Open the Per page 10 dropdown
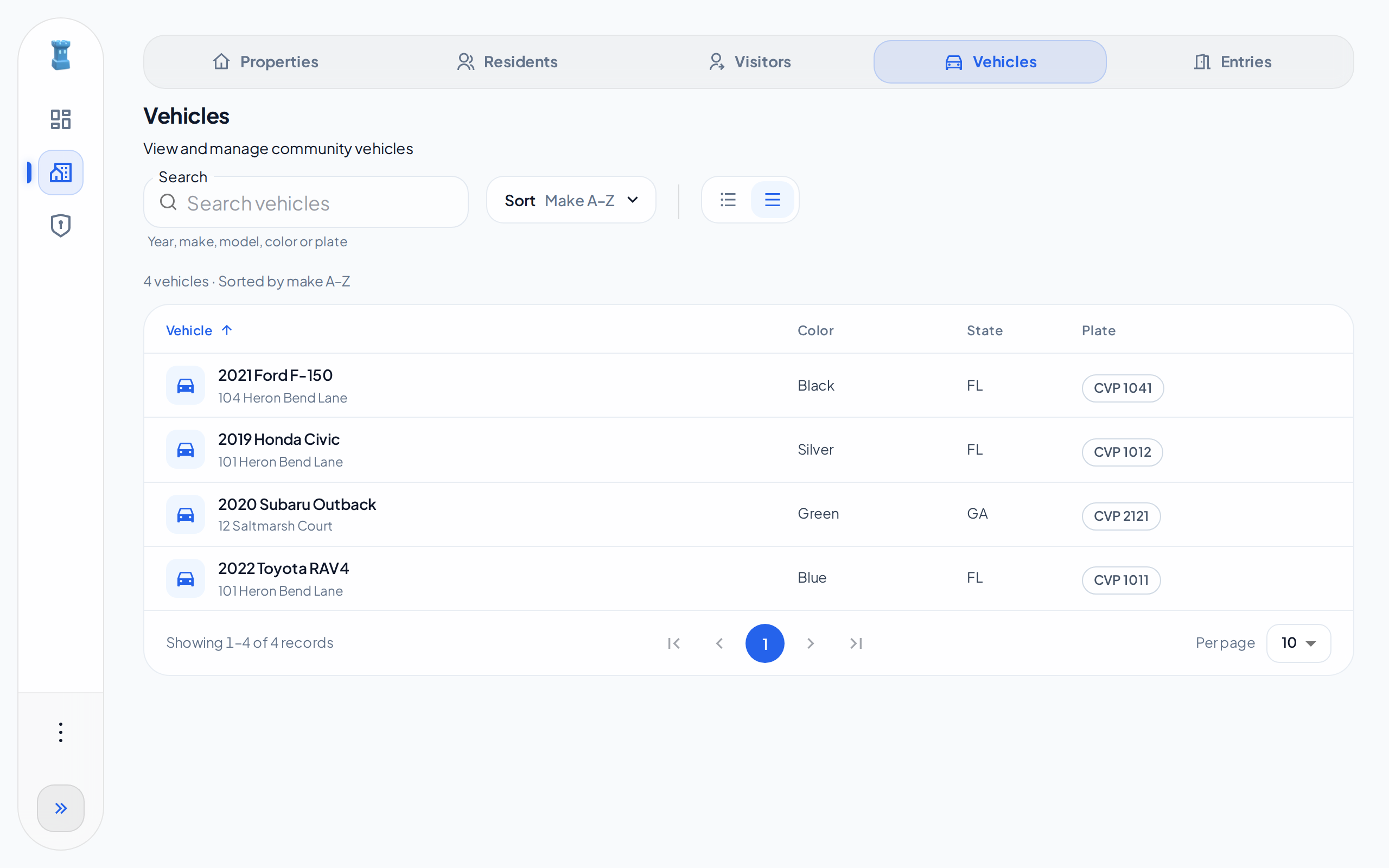 pyautogui.click(x=1298, y=643)
